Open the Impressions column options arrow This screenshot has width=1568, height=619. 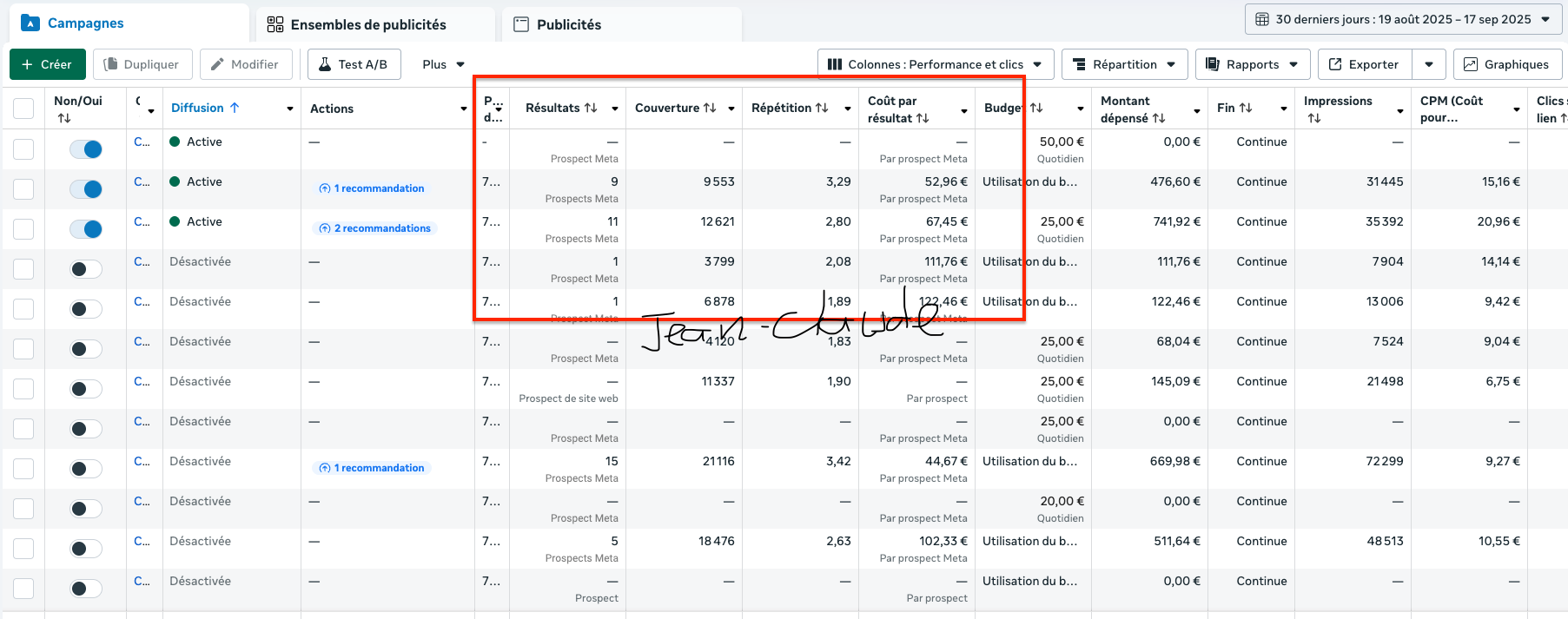click(x=1400, y=110)
